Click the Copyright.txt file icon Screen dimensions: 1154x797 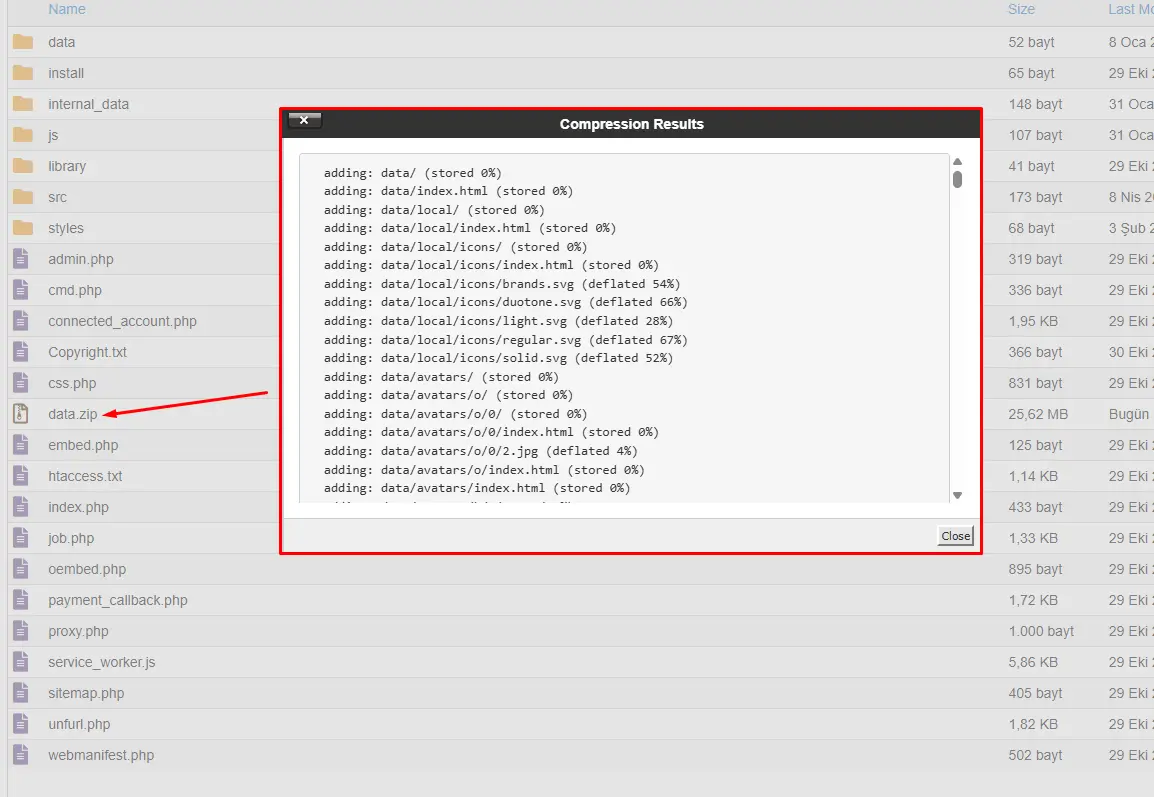(21, 351)
